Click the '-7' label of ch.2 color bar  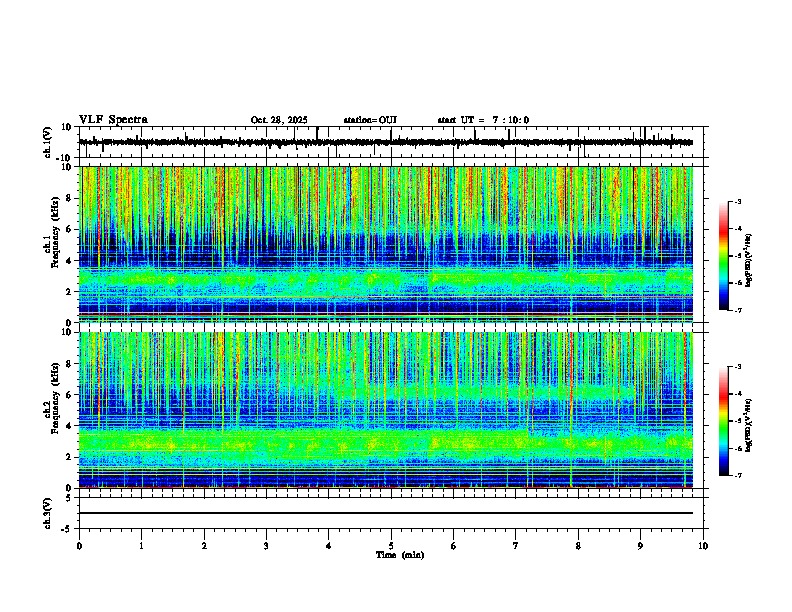(737, 476)
